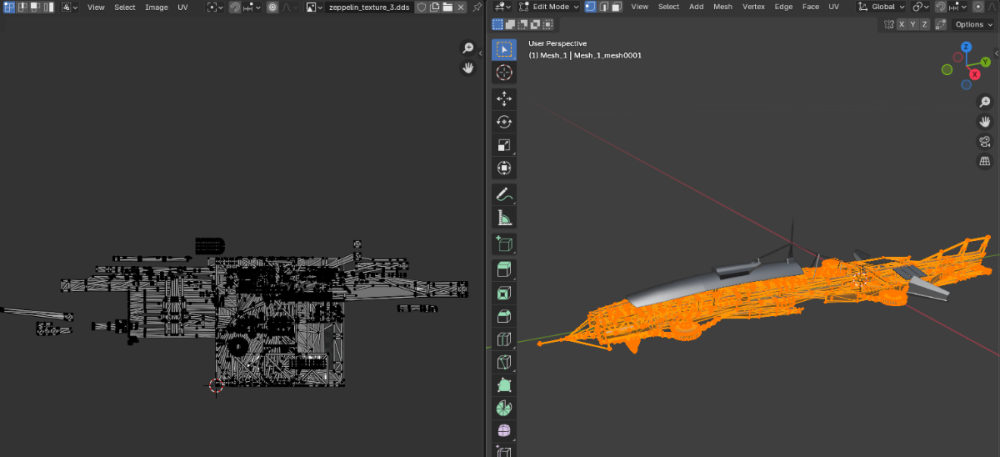The width and height of the screenshot is (1000, 457).
Task: Open the 3D viewport snapping options dropdown
Action: click(x=959, y=6)
